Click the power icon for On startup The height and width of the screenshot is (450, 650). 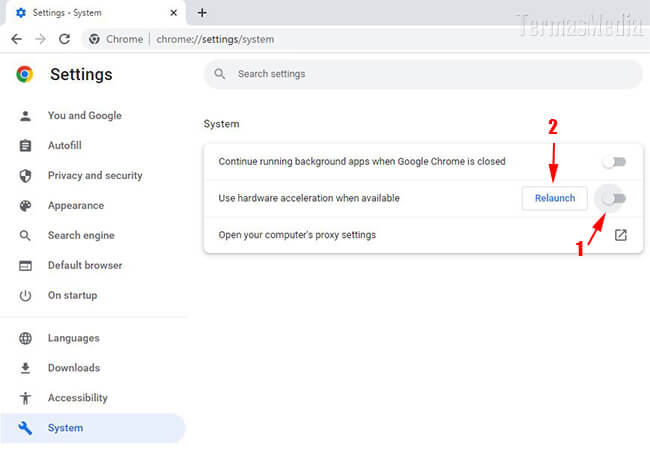[x=25, y=295]
